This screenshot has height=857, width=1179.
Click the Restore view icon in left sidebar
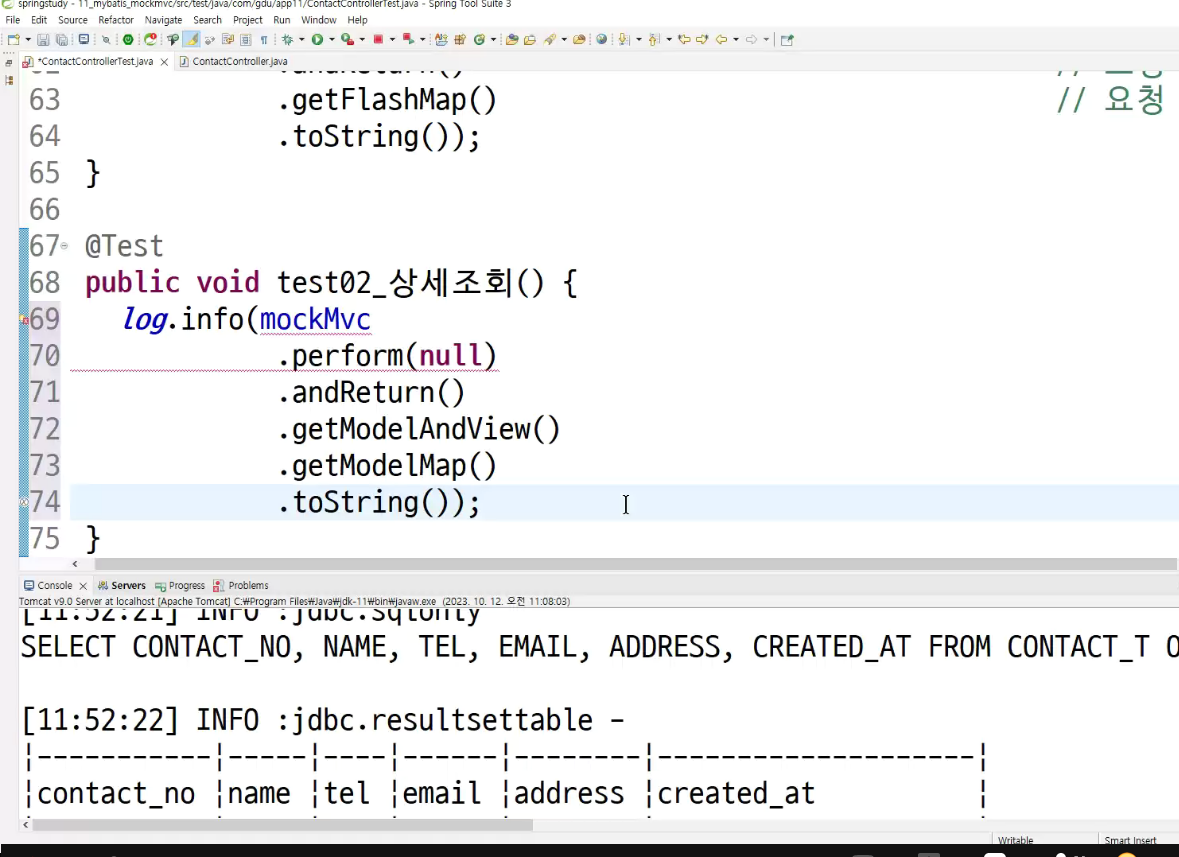(x=9, y=63)
